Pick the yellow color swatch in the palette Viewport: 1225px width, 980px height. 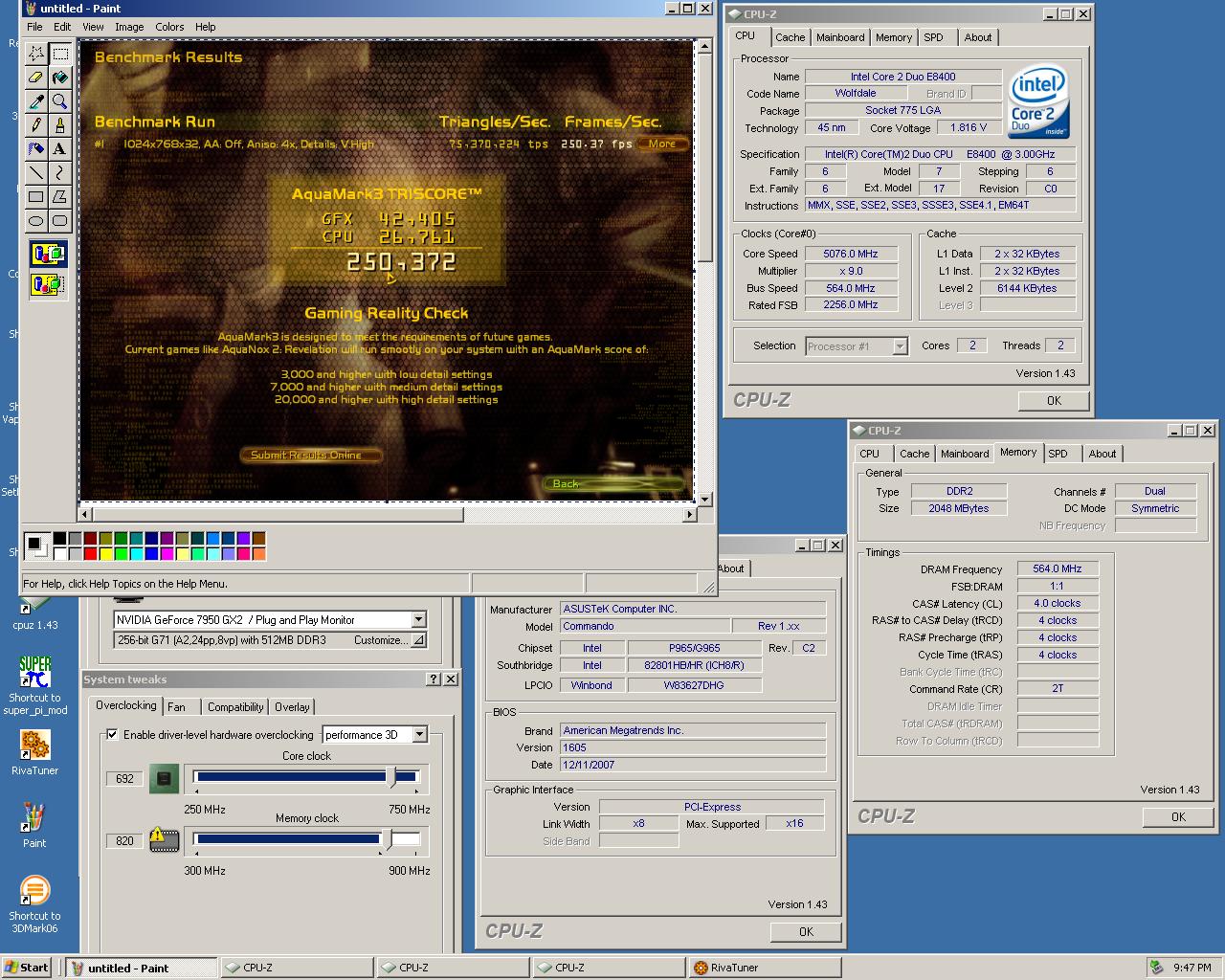pos(105,553)
